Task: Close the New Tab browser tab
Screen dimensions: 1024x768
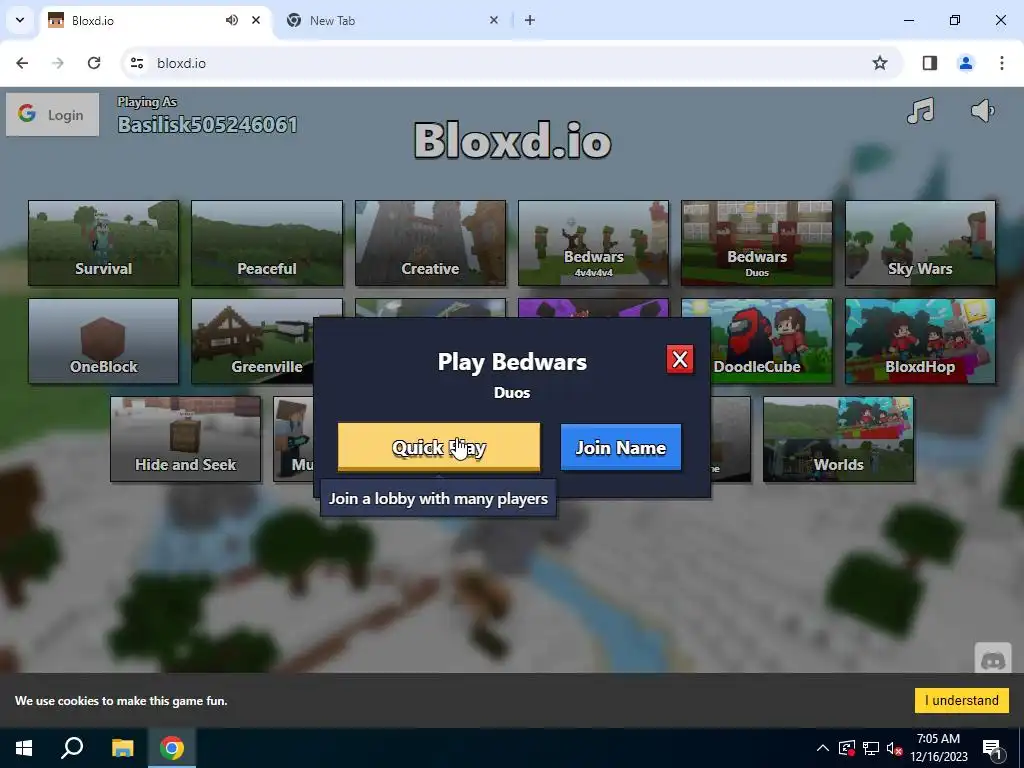Action: [x=494, y=20]
